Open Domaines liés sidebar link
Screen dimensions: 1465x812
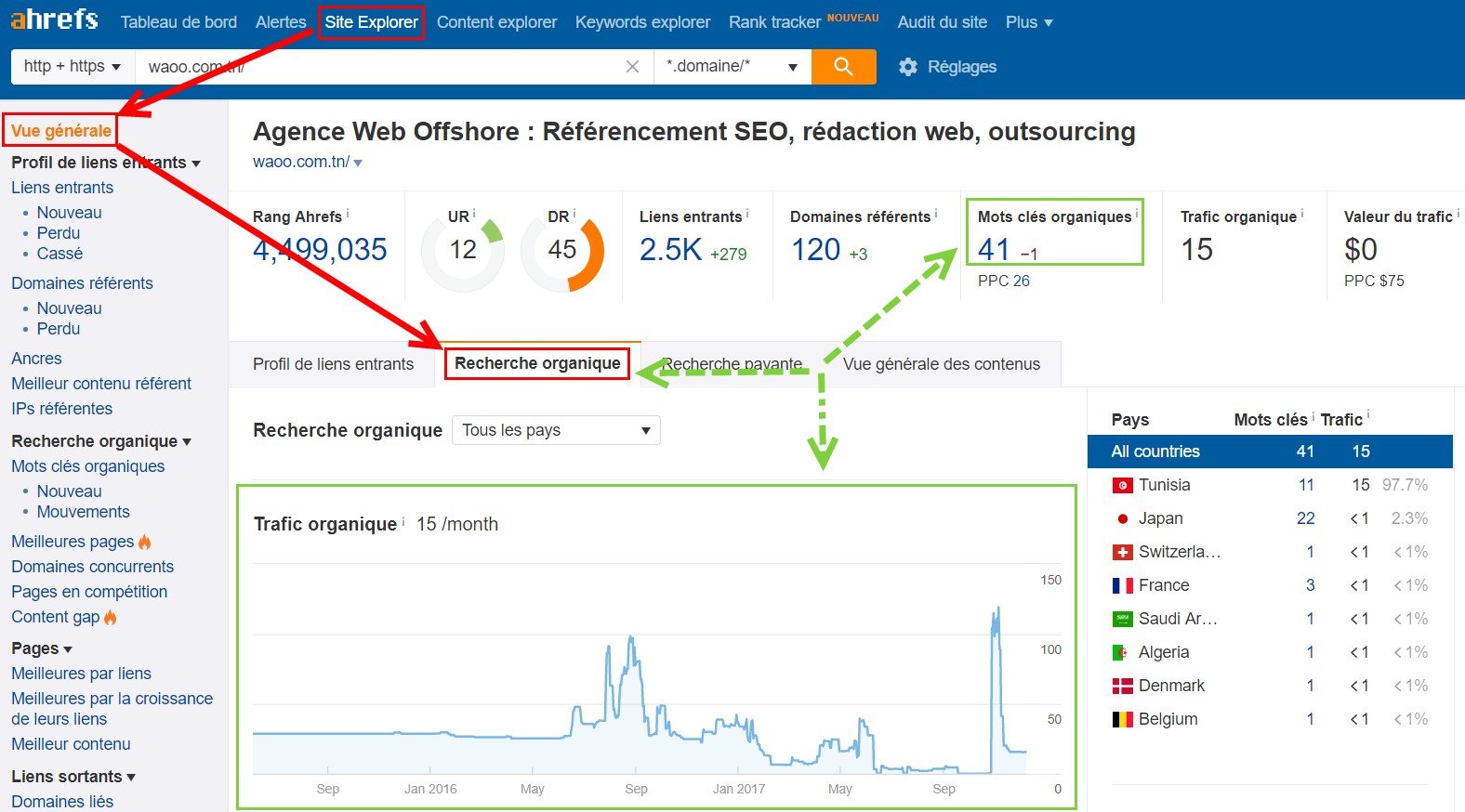click(62, 802)
